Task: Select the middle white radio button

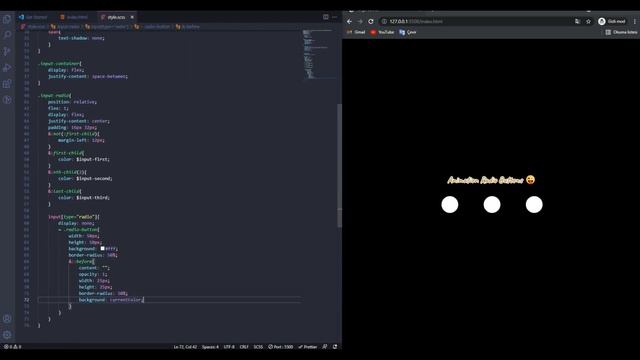Action: tap(492, 204)
